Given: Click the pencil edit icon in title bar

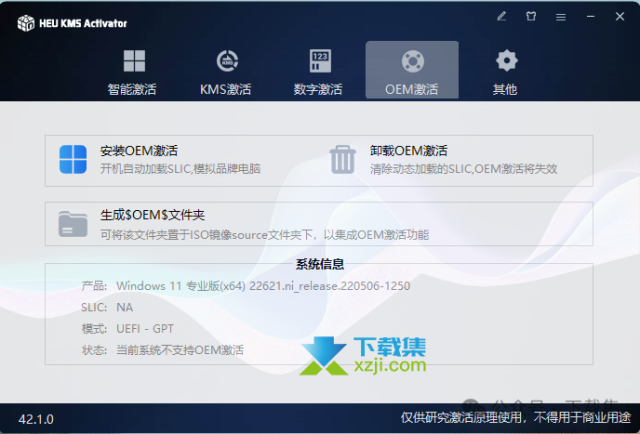Looking at the screenshot, I should coord(502,16).
